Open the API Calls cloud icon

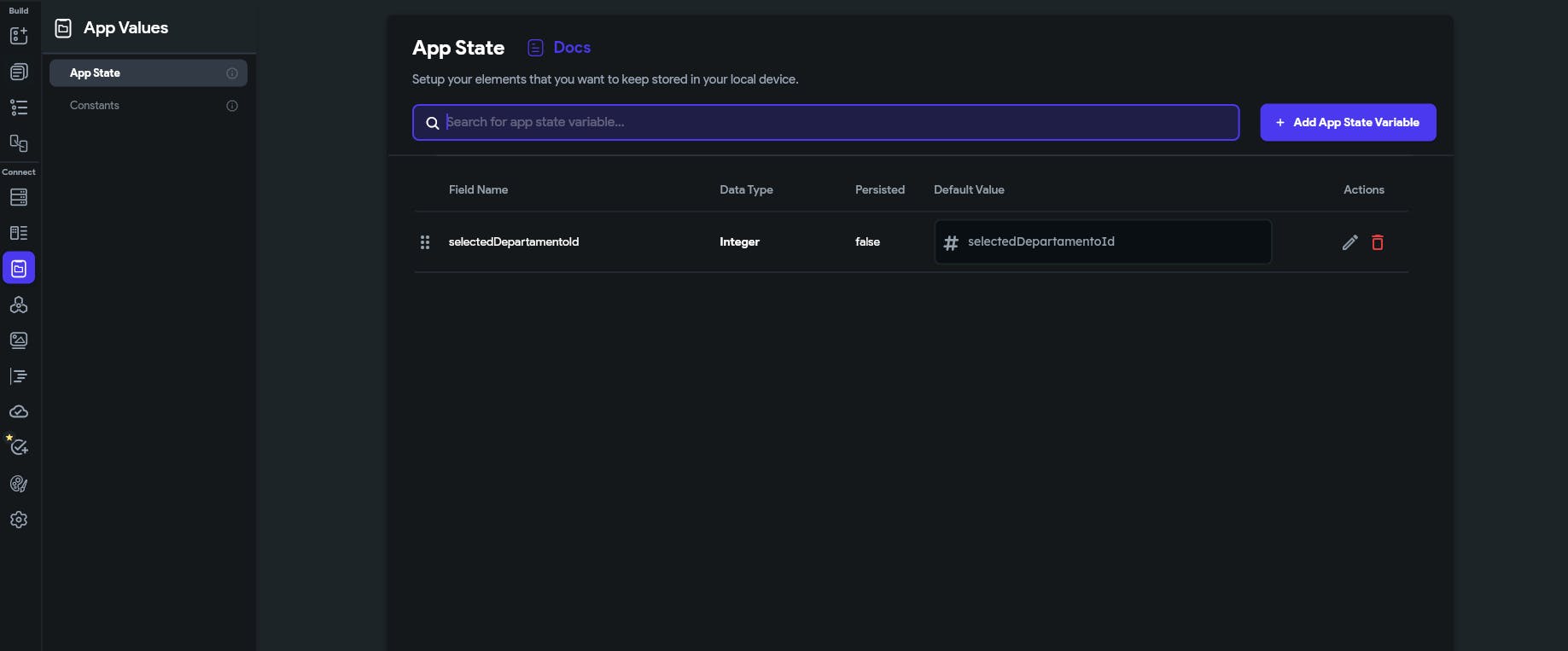[x=19, y=412]
